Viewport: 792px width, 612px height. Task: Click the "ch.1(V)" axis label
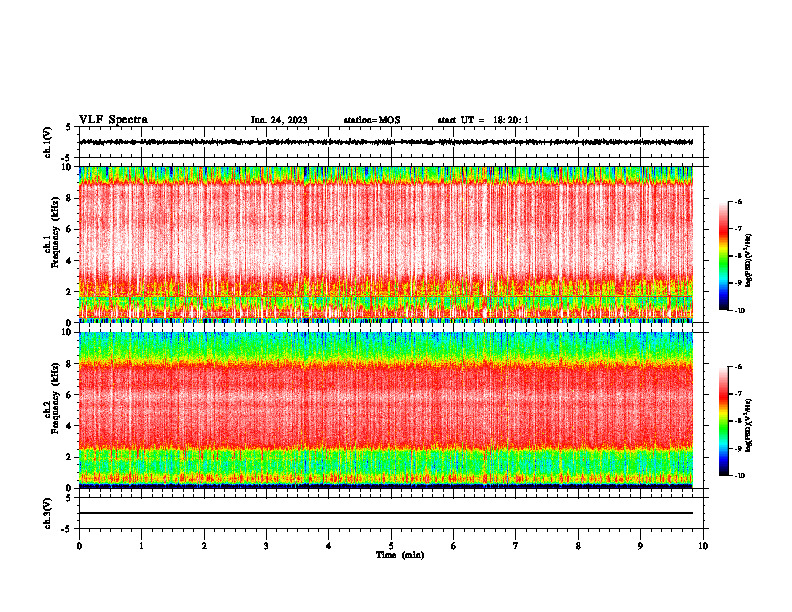click(x=48, y=142)
